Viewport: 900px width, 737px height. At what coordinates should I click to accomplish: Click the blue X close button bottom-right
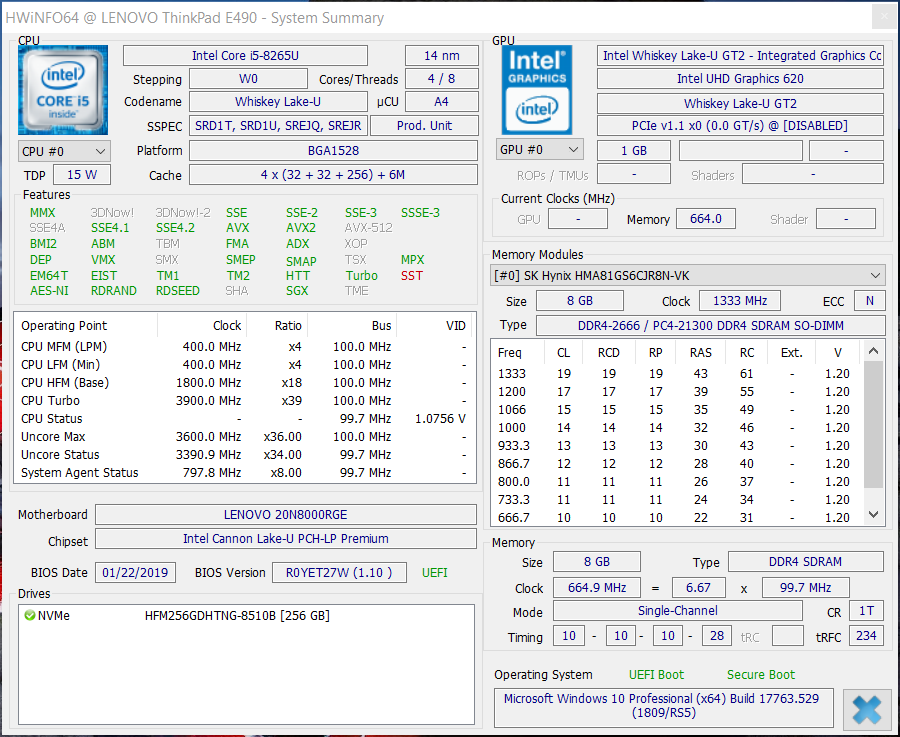coord(867,709)
